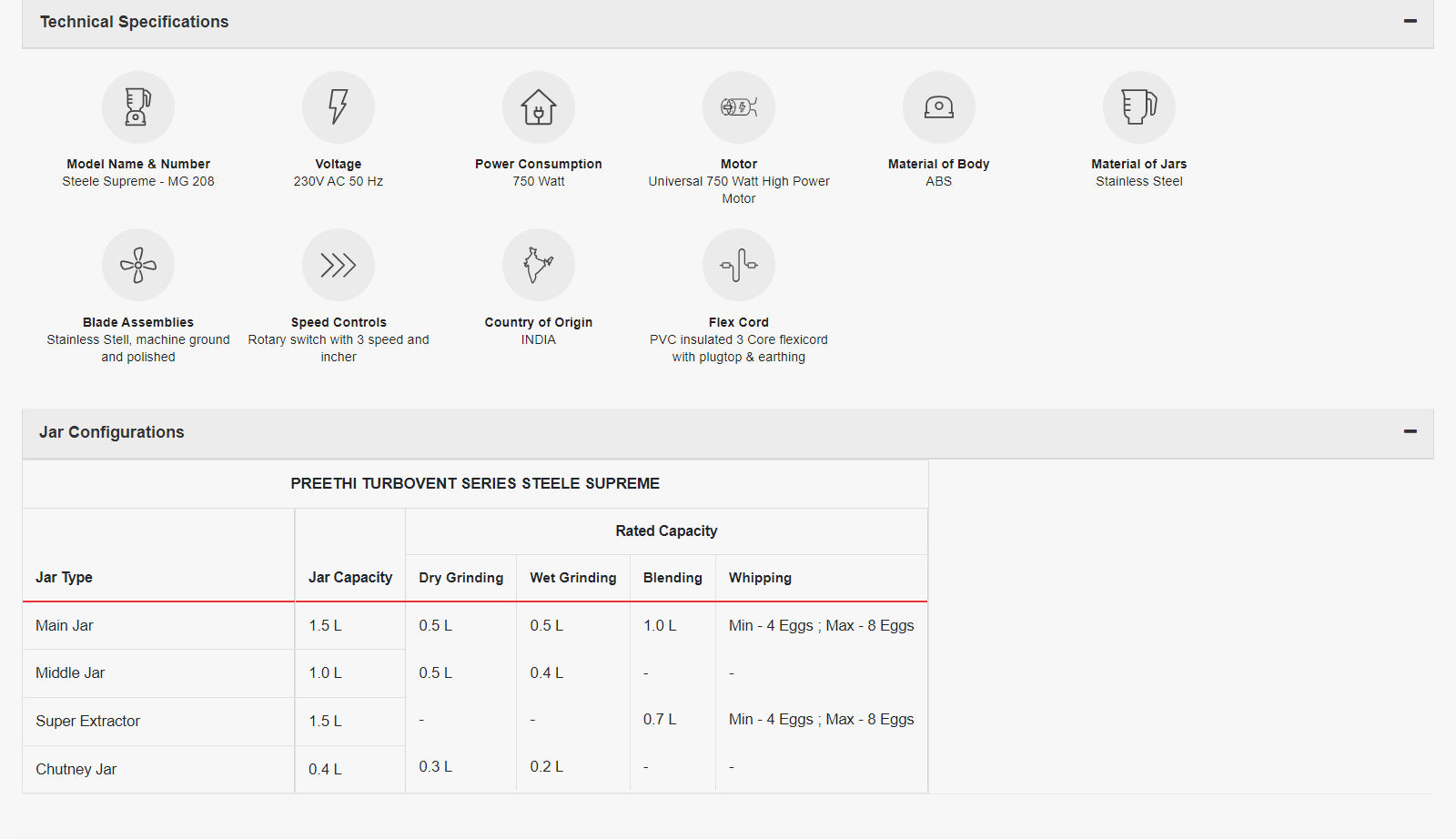Collapse the Jar Configurations section via minus

click(1410, 431)
